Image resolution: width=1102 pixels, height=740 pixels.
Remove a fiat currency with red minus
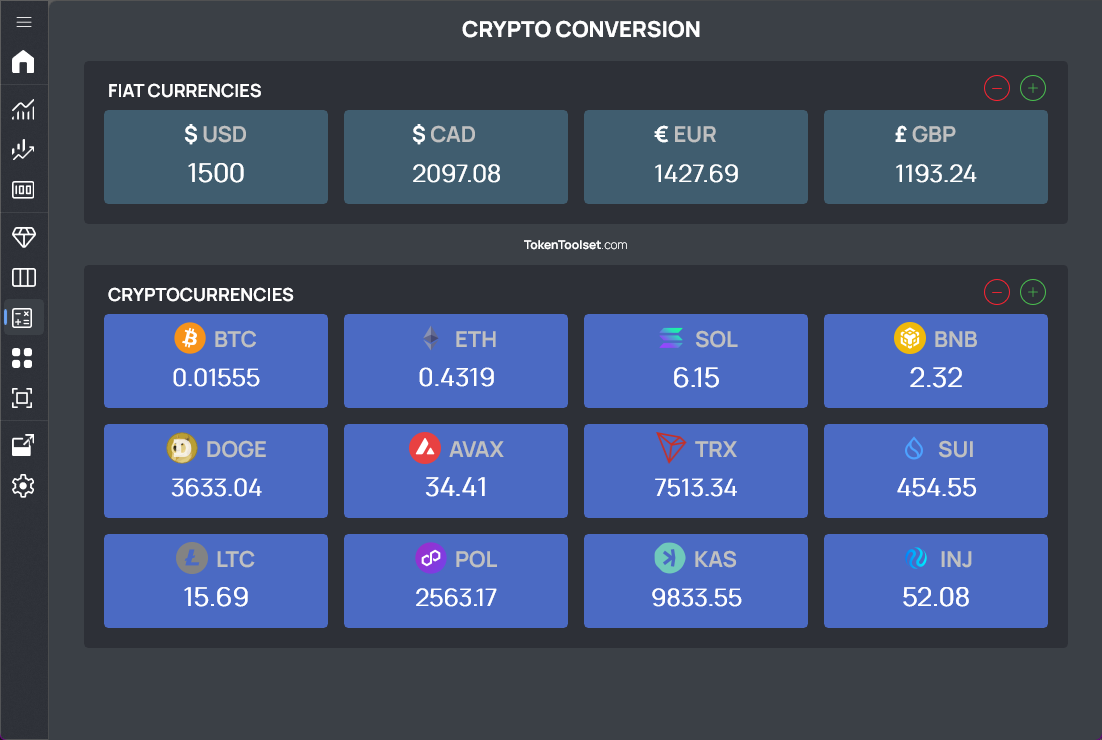click(x=997, y=89)
